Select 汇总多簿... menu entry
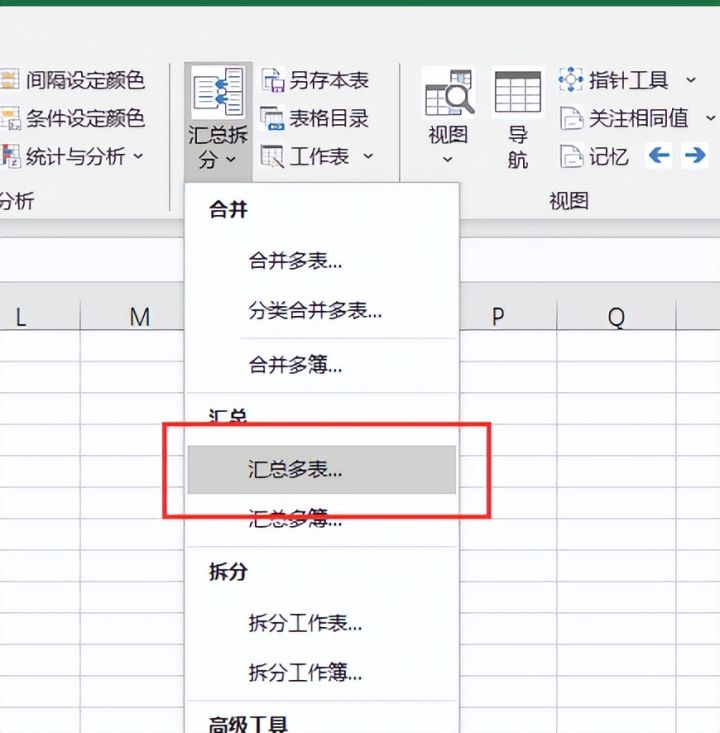The height and width of the screenshot is (733, 720). 322,518
